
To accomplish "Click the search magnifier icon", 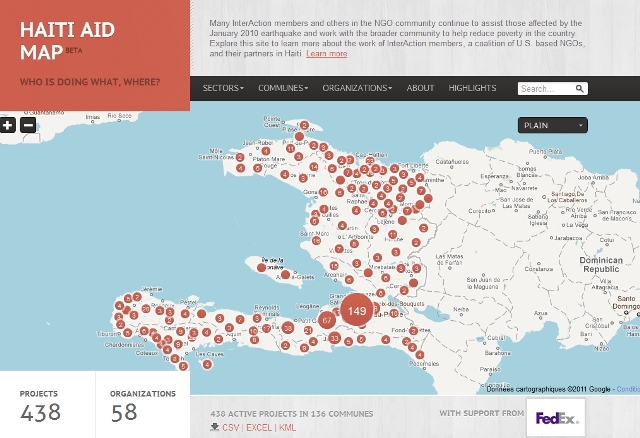I will [x=581, y=89].
